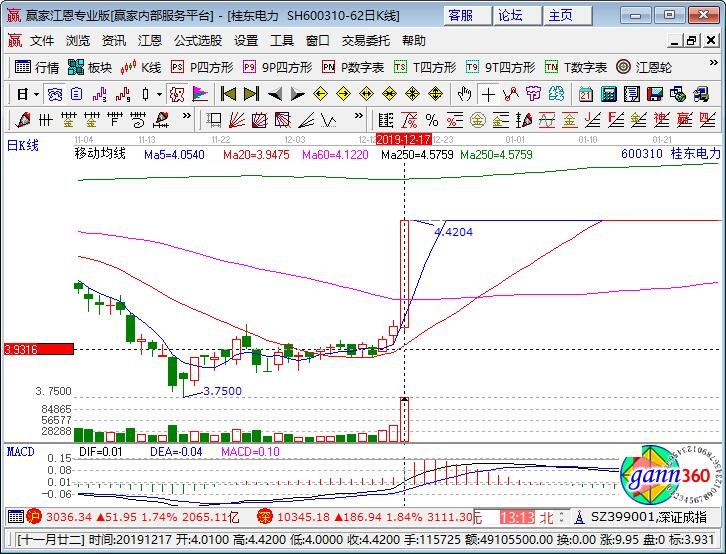Open the 江恩 menu
Image resolution: width=726 pixels, height=554 pixels.
point(150,41)
